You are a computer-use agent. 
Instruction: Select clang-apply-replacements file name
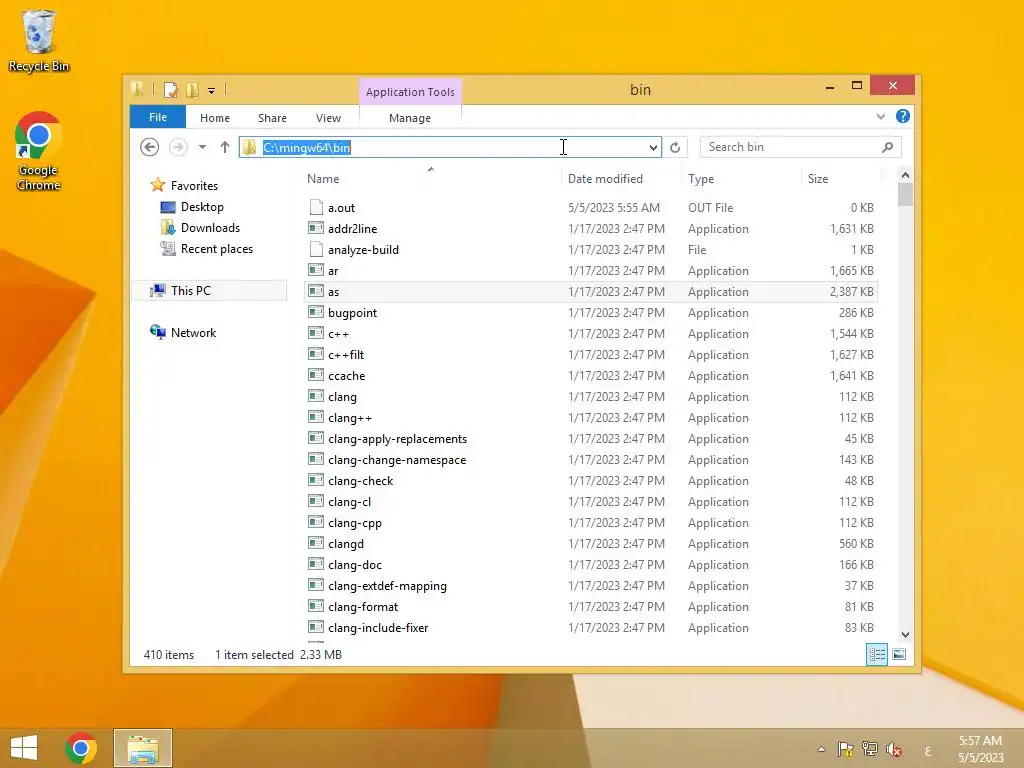397,439
